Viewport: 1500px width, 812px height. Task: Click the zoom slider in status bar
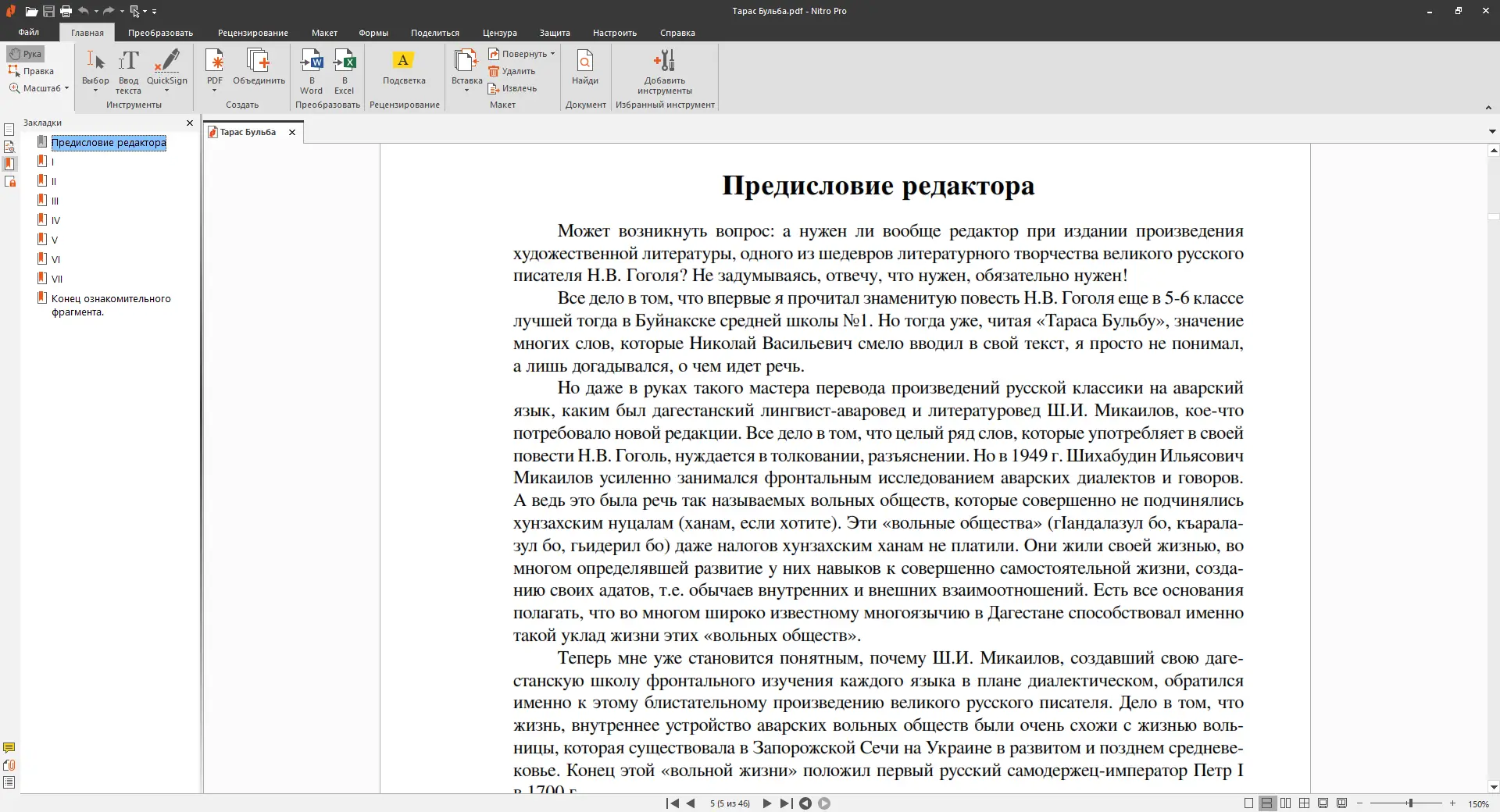coord(1409,803)
